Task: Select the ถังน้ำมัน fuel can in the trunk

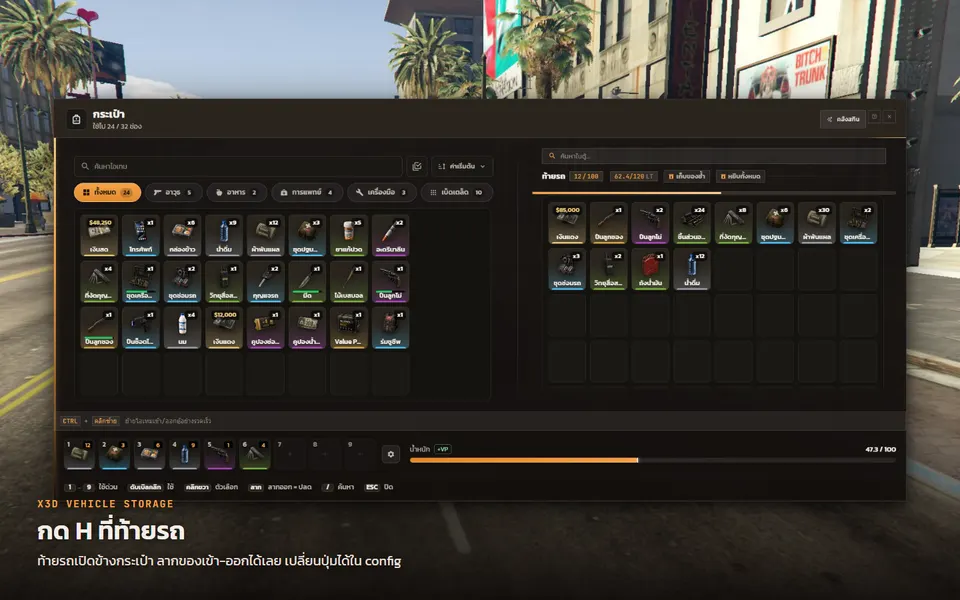Action: [x=650, y=269]
